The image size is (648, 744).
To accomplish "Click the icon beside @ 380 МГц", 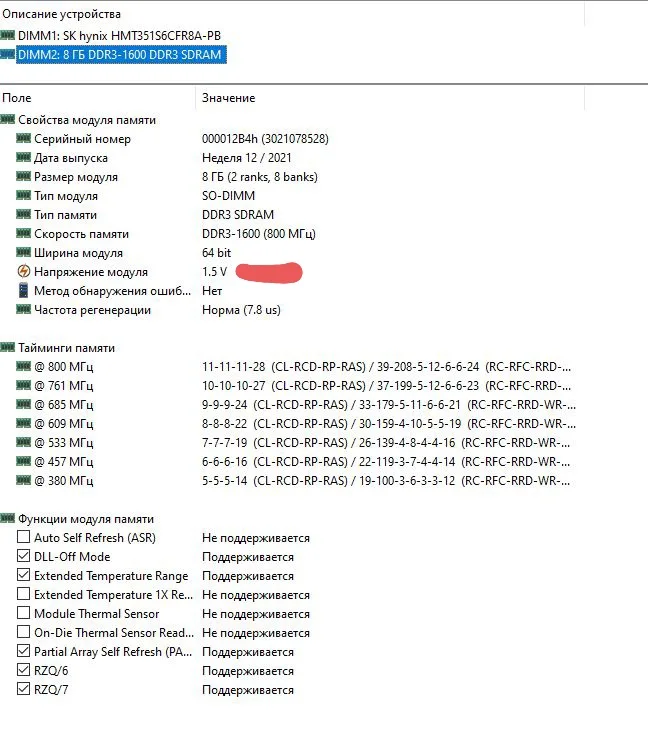I will 23,480.
